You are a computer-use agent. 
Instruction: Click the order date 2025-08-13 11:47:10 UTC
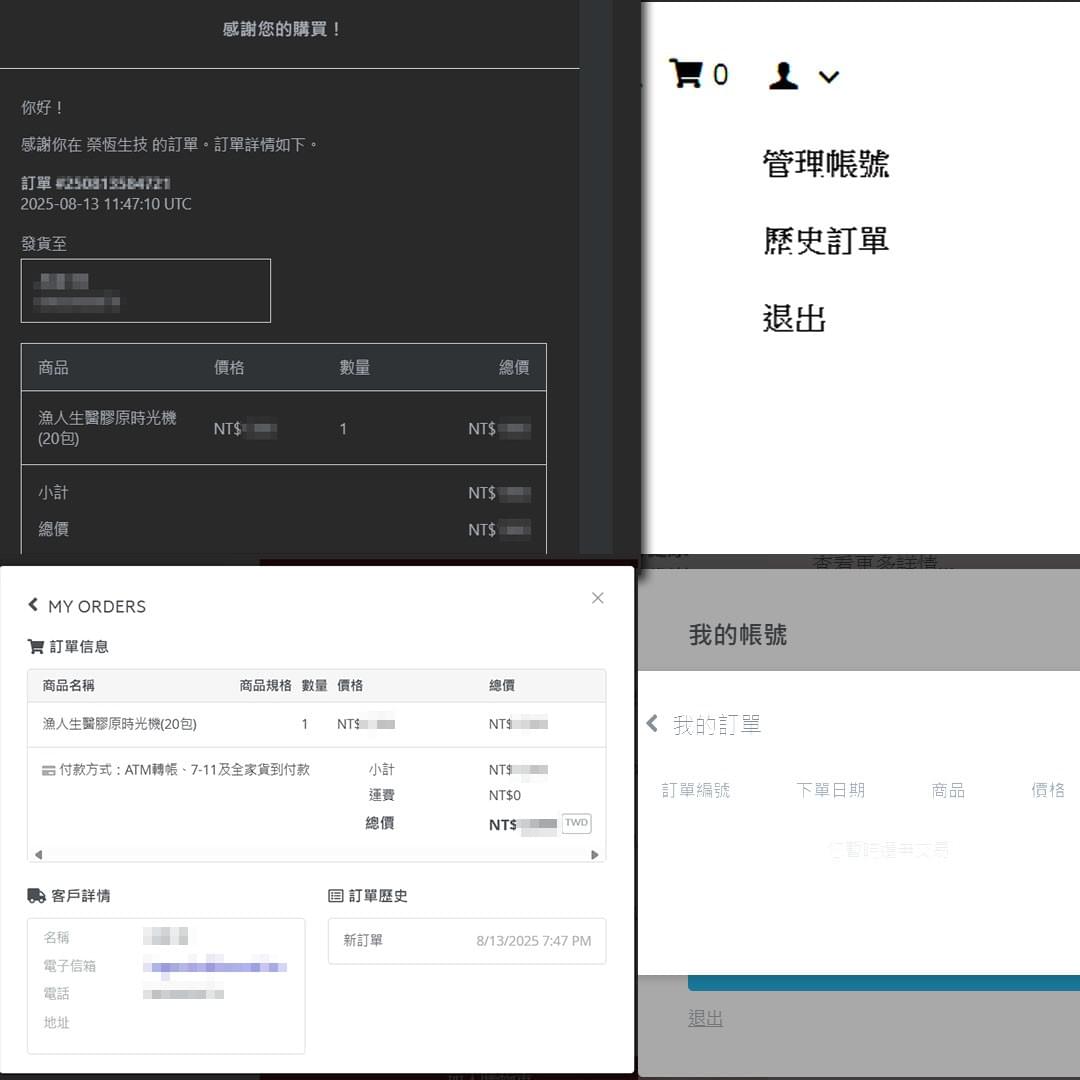pyautogui.click(x=106, y=204)
